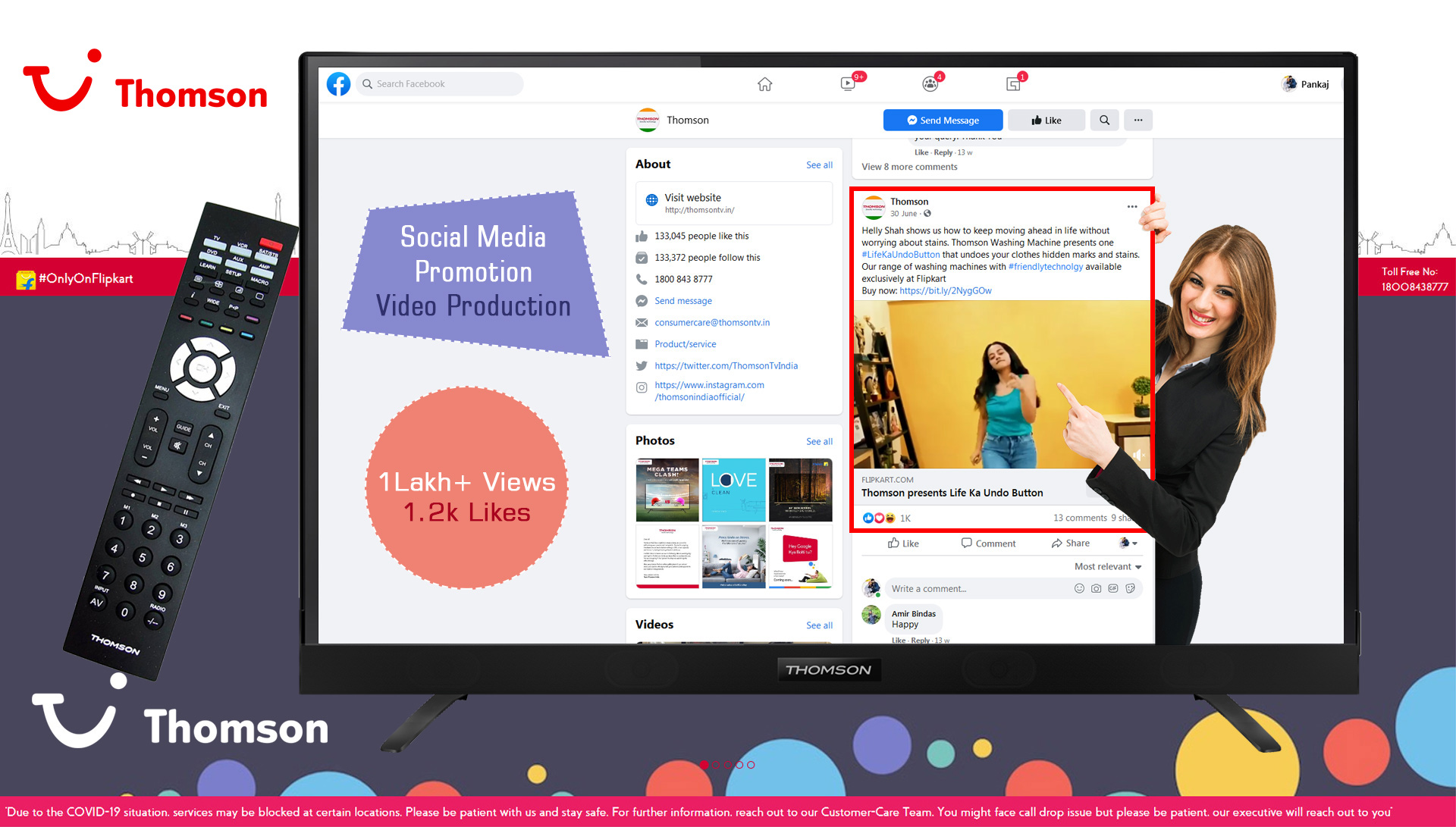Open the Instagram thomsonindiaofficial link

coord(709,391)
